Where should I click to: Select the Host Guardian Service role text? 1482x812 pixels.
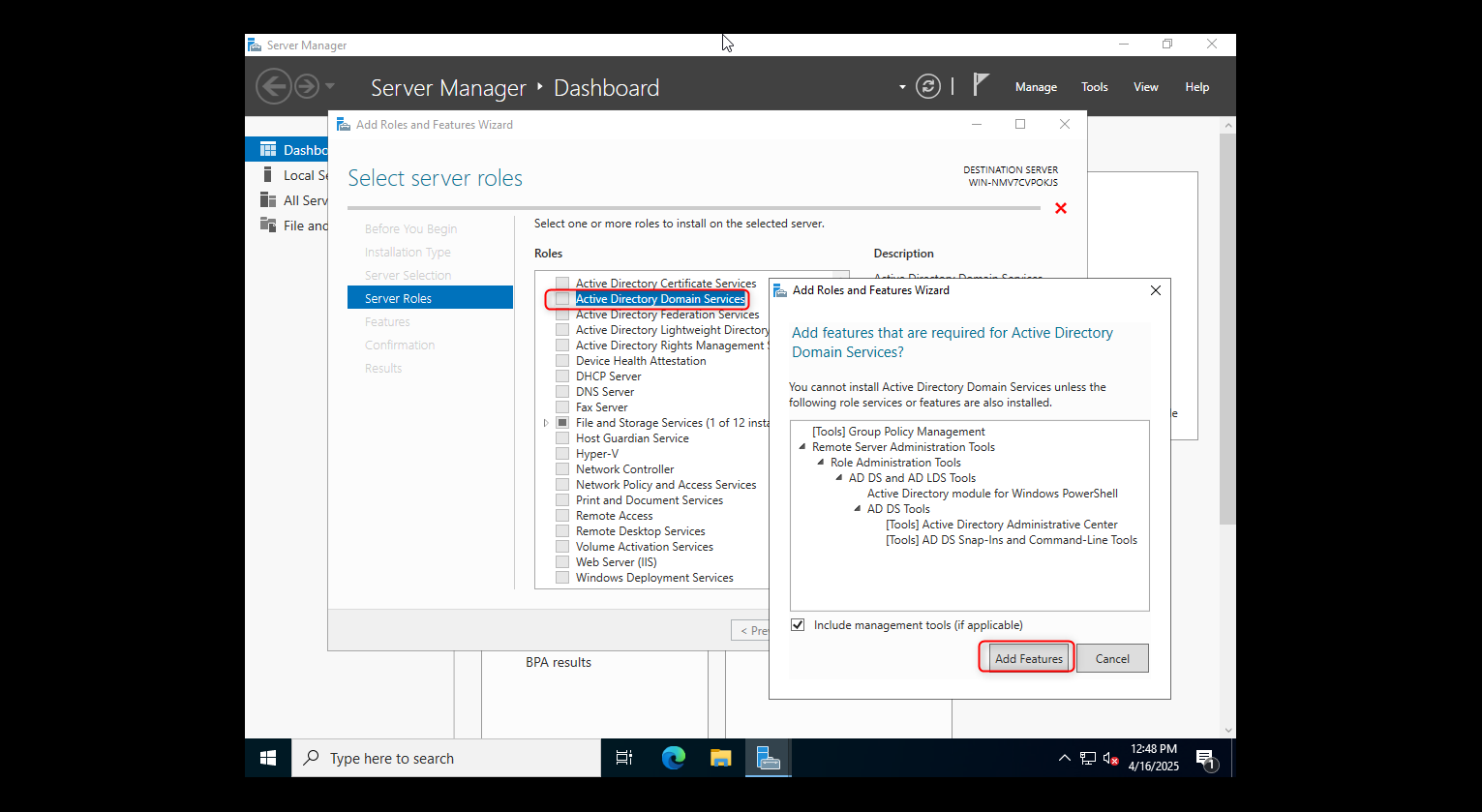pos(632,438)
